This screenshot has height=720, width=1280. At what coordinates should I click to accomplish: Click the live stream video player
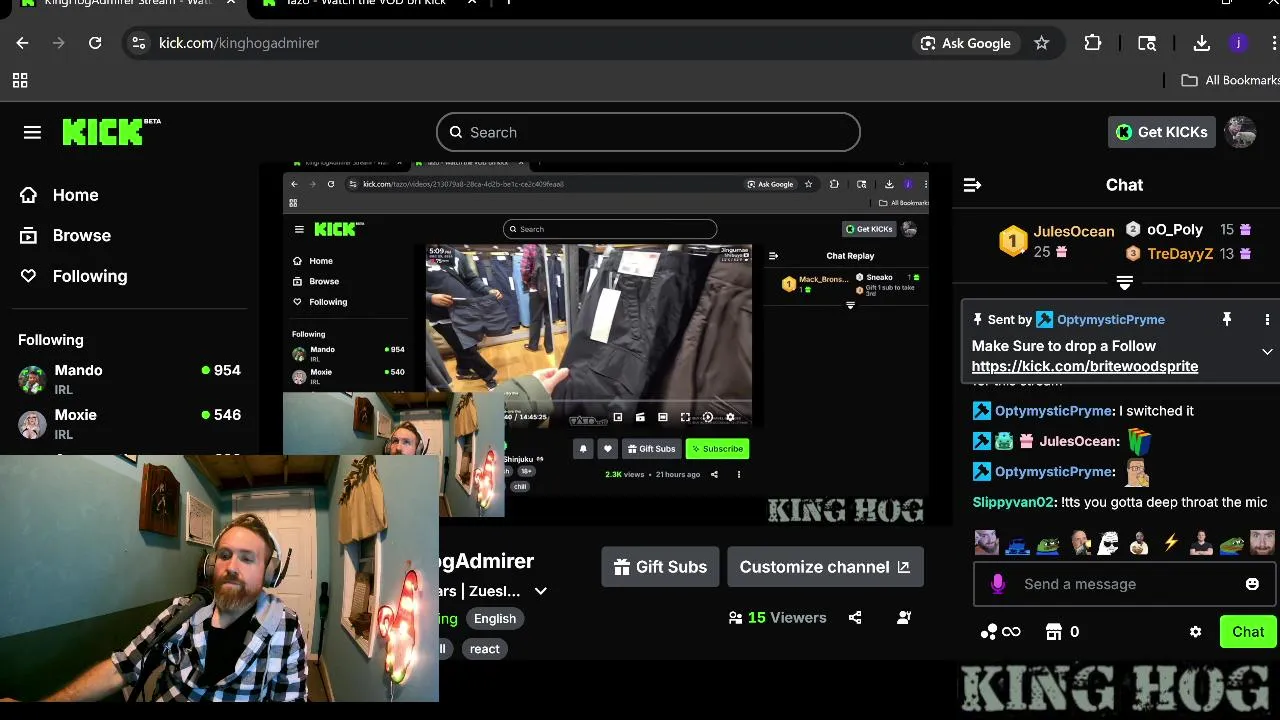tap(605, 345)
